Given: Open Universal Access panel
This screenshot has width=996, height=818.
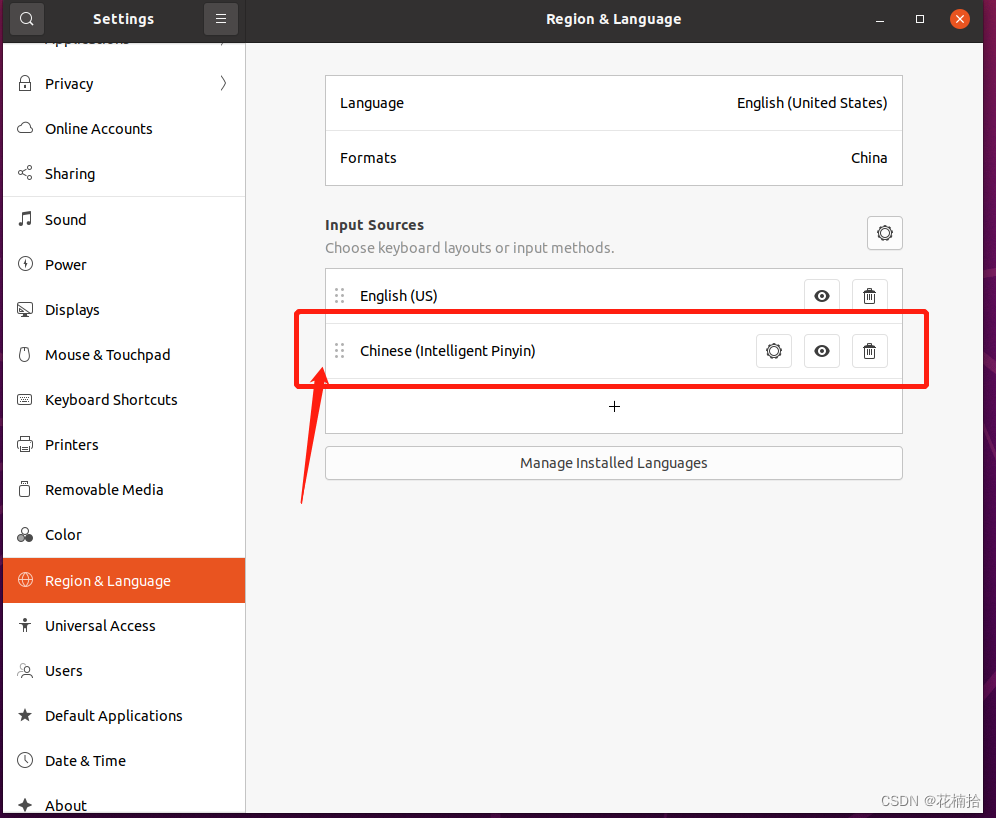Looking at the screenshot, I should (x=124, y=626).
